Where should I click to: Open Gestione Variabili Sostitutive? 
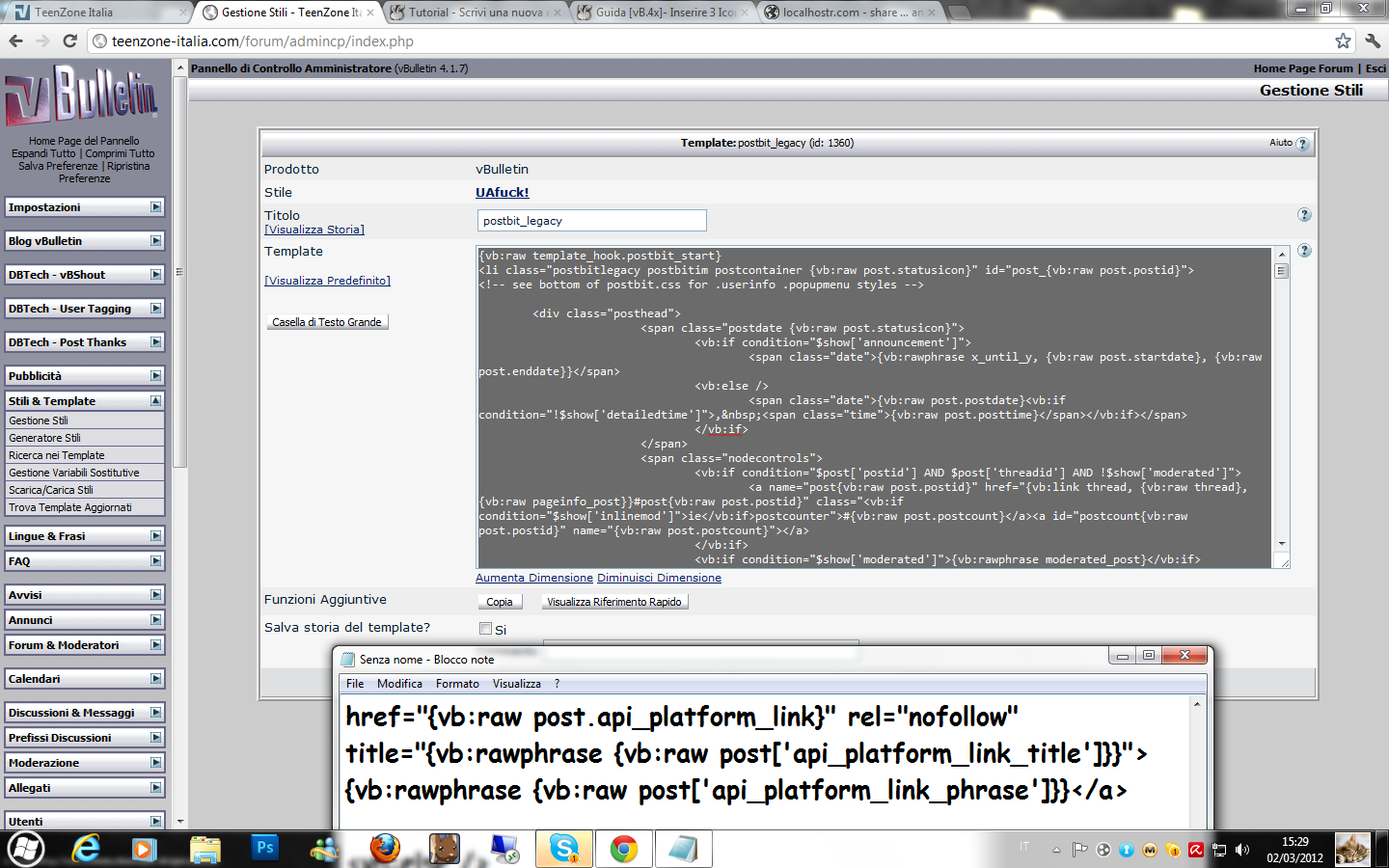74,473
